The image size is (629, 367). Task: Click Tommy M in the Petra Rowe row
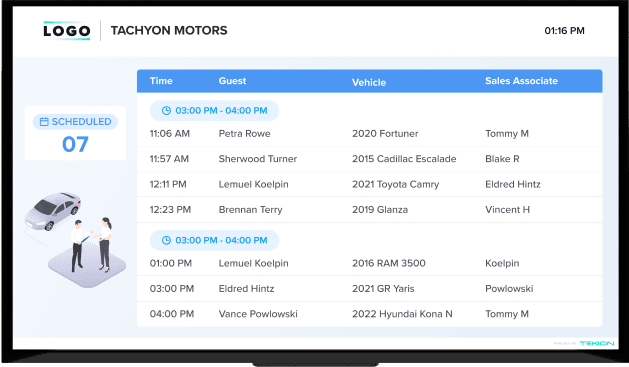(507, 134)
